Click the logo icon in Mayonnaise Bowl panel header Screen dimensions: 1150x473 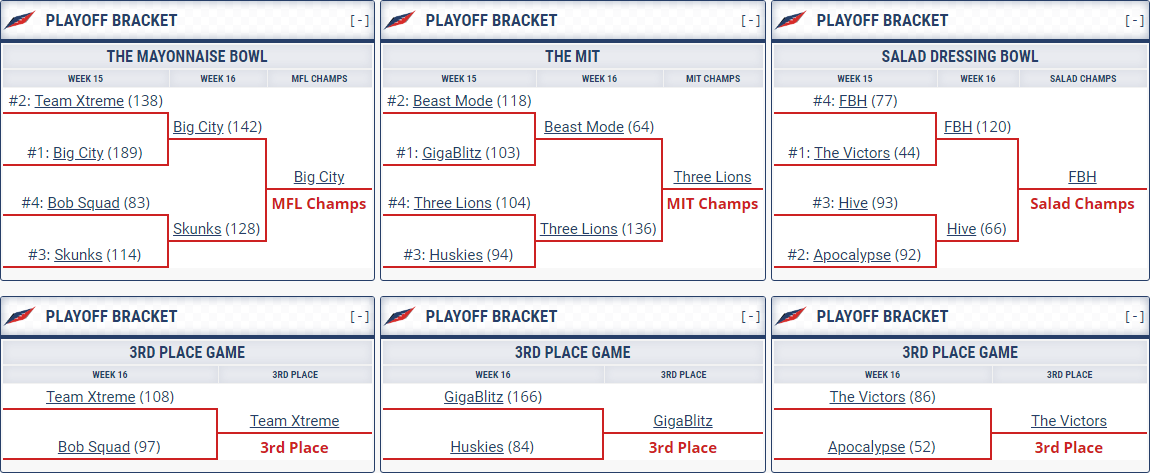21,20
